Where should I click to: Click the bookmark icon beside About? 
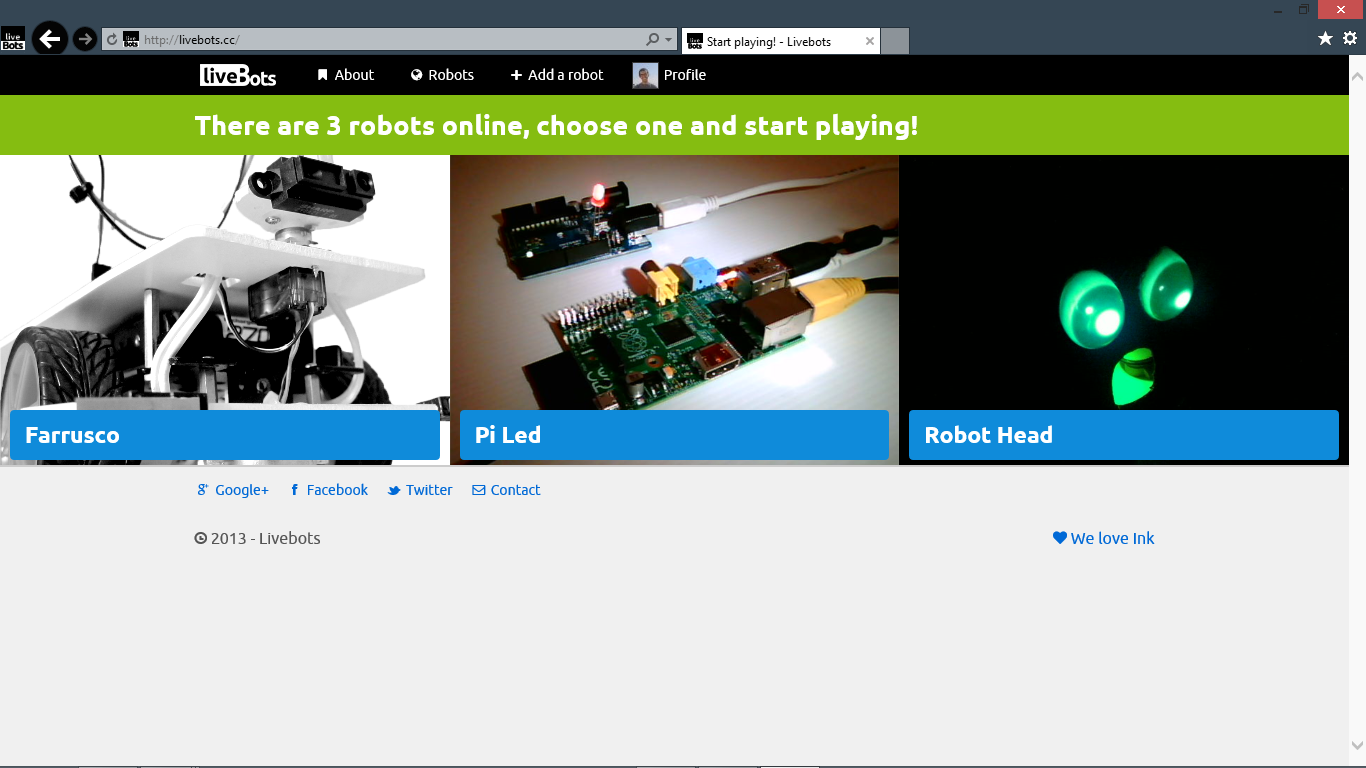(321, 74)
